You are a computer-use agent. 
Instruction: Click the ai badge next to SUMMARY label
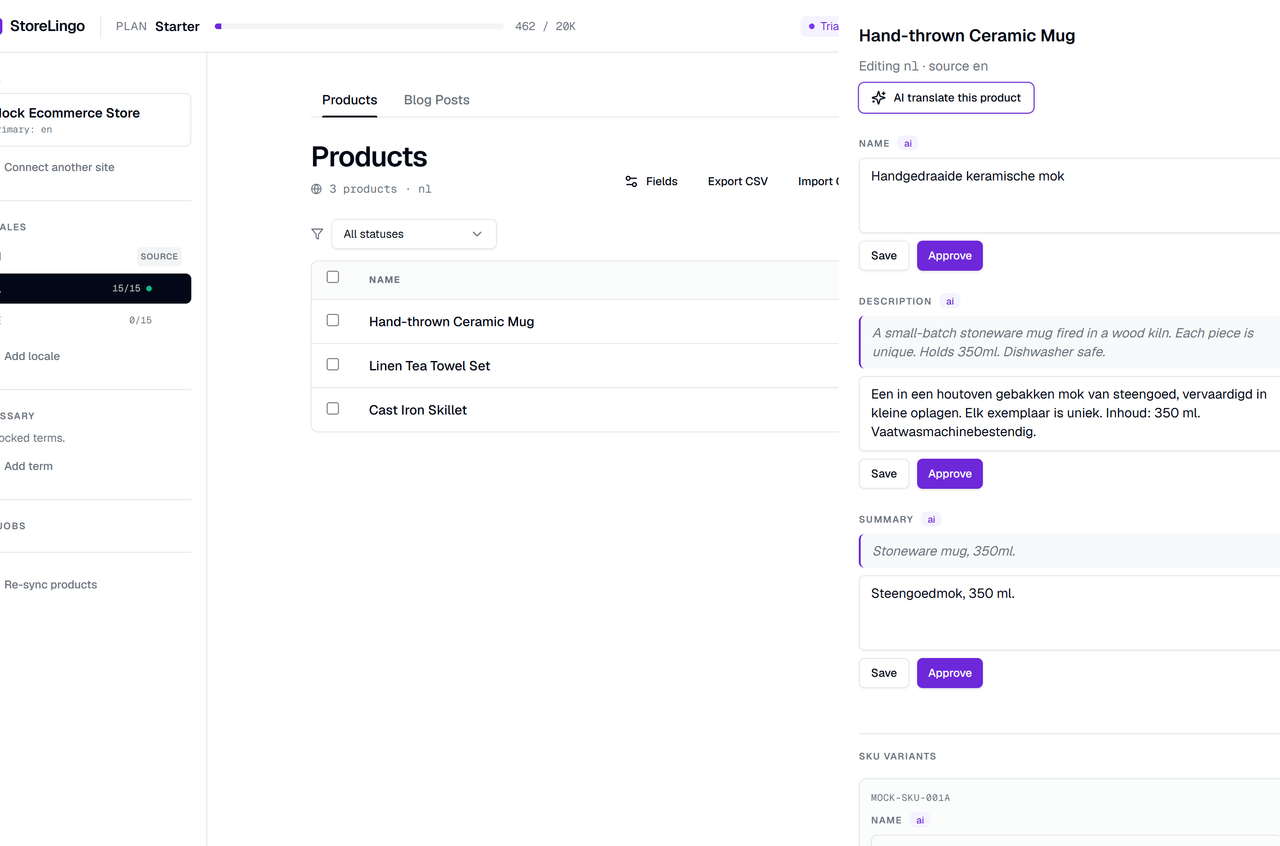click(x=931, y=520)
